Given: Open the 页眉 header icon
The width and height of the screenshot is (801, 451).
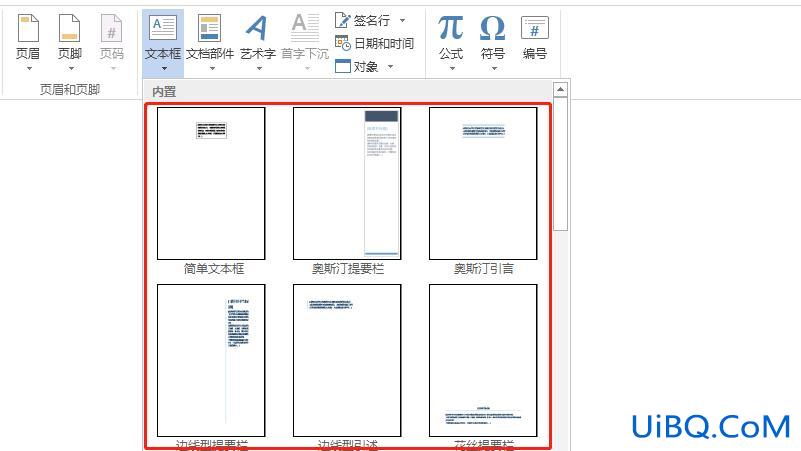Looking at the screenshot, I should pyautogui.click(x=28, y=28).
